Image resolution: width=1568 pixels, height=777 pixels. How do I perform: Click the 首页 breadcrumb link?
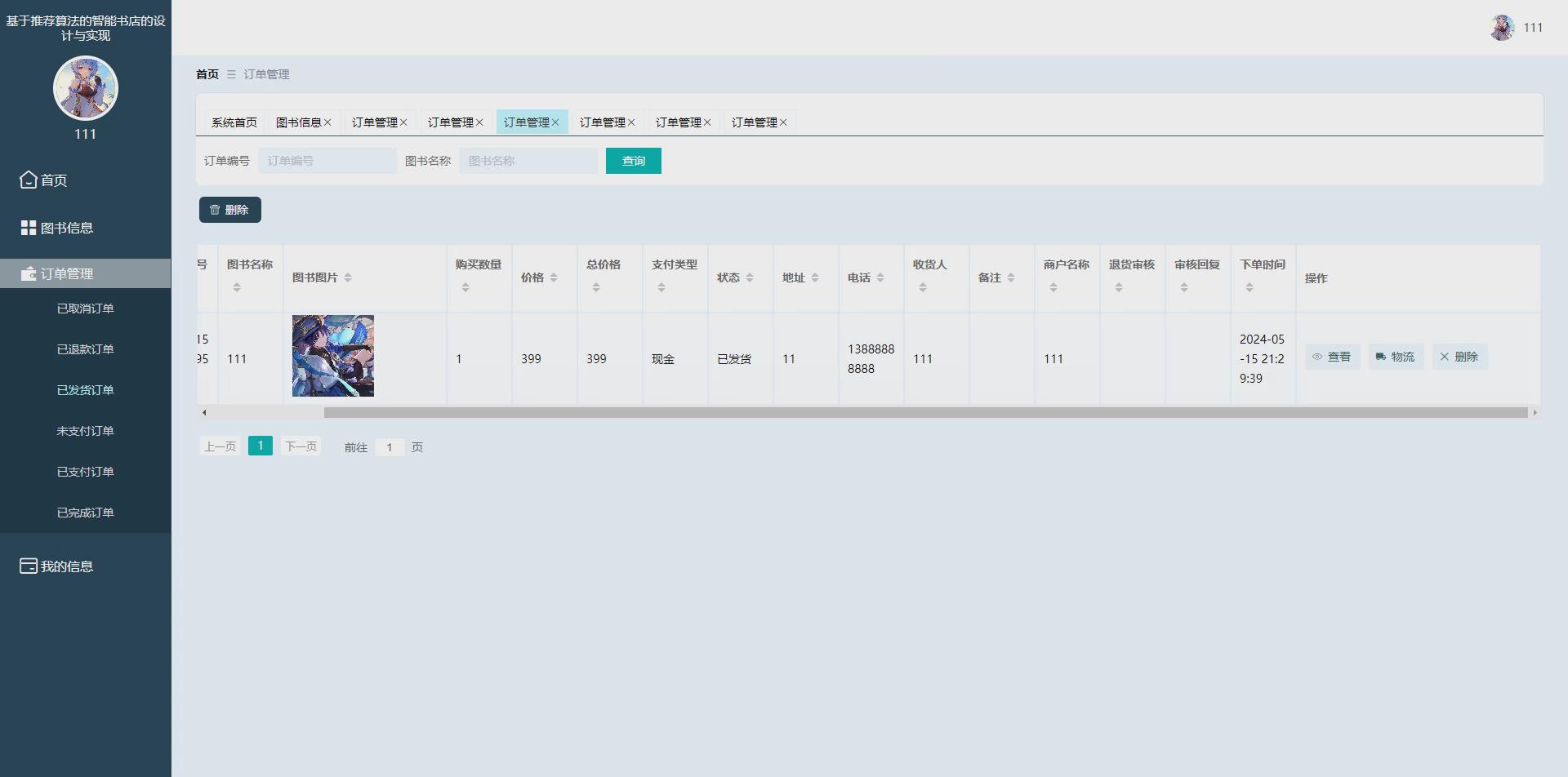click(x=207, y=74)
